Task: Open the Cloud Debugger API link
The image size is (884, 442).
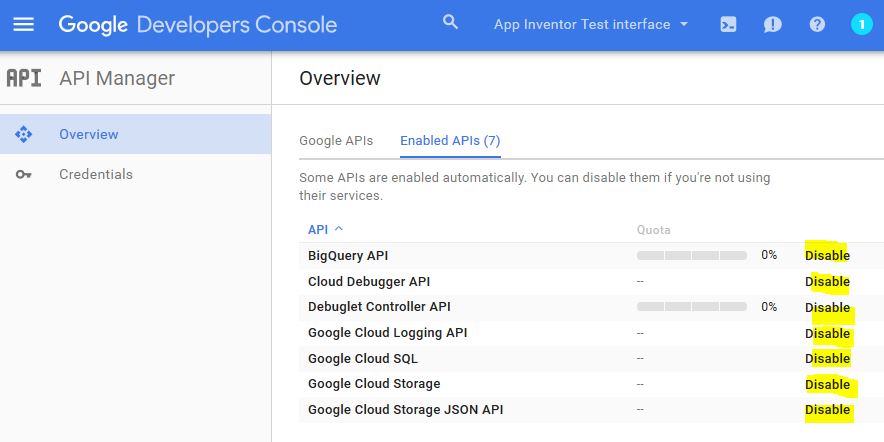Action: coord(369,281)
